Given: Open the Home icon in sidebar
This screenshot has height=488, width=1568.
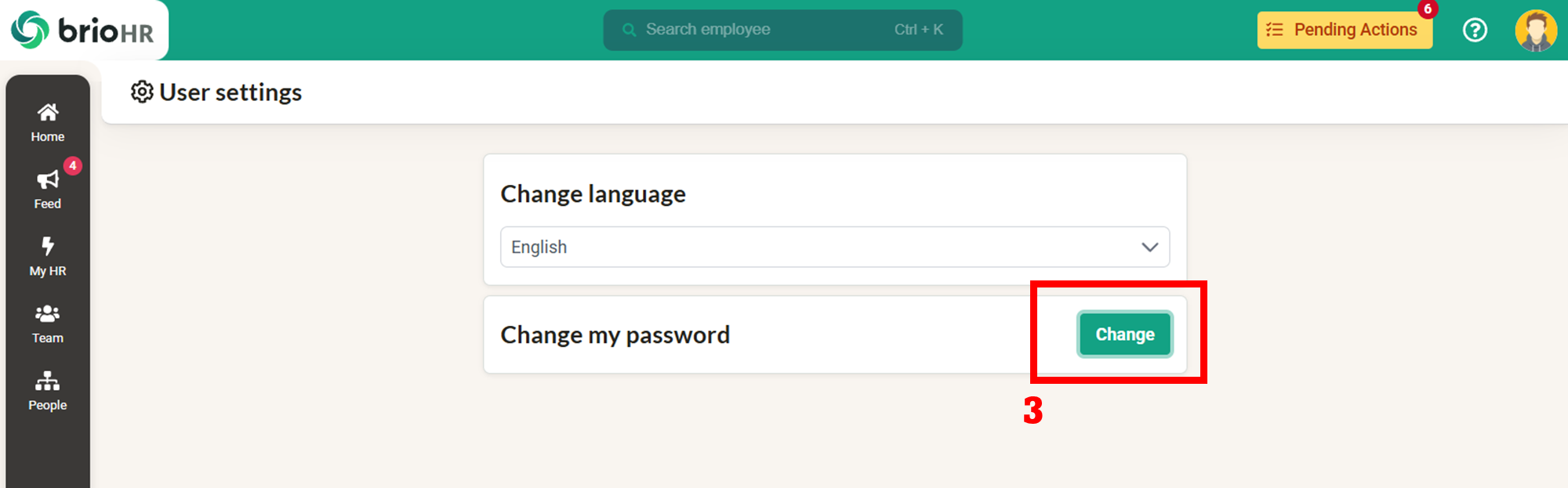Looking at the screenshot, I should [48, 113].
